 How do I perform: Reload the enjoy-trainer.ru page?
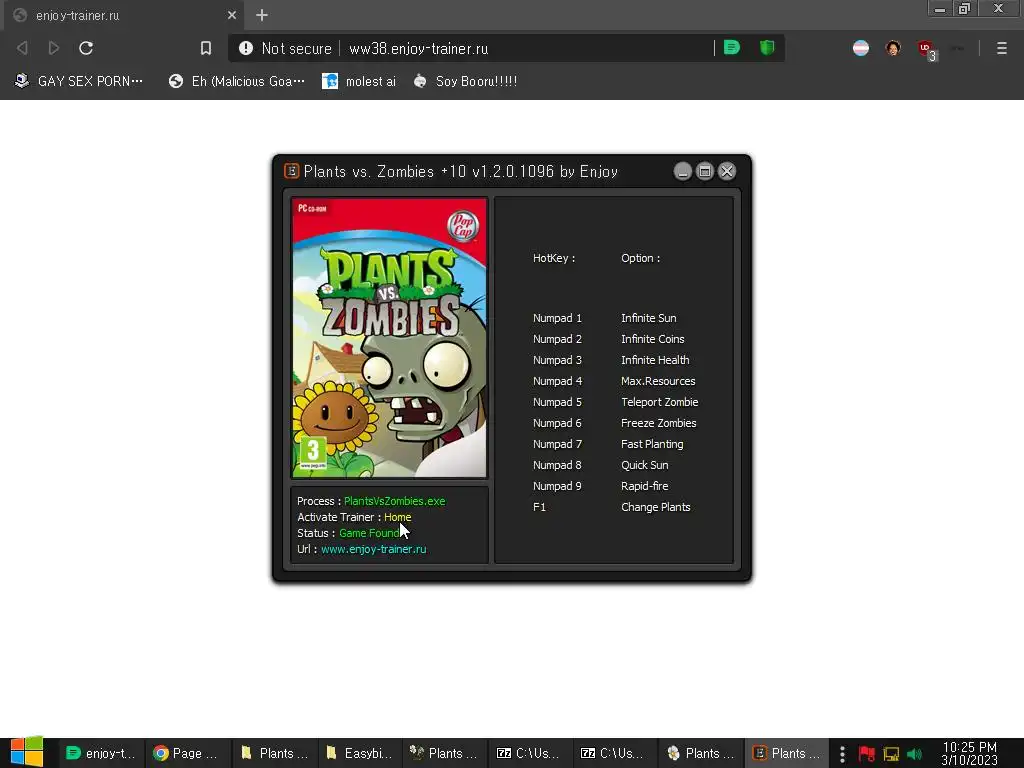[86, 48]
